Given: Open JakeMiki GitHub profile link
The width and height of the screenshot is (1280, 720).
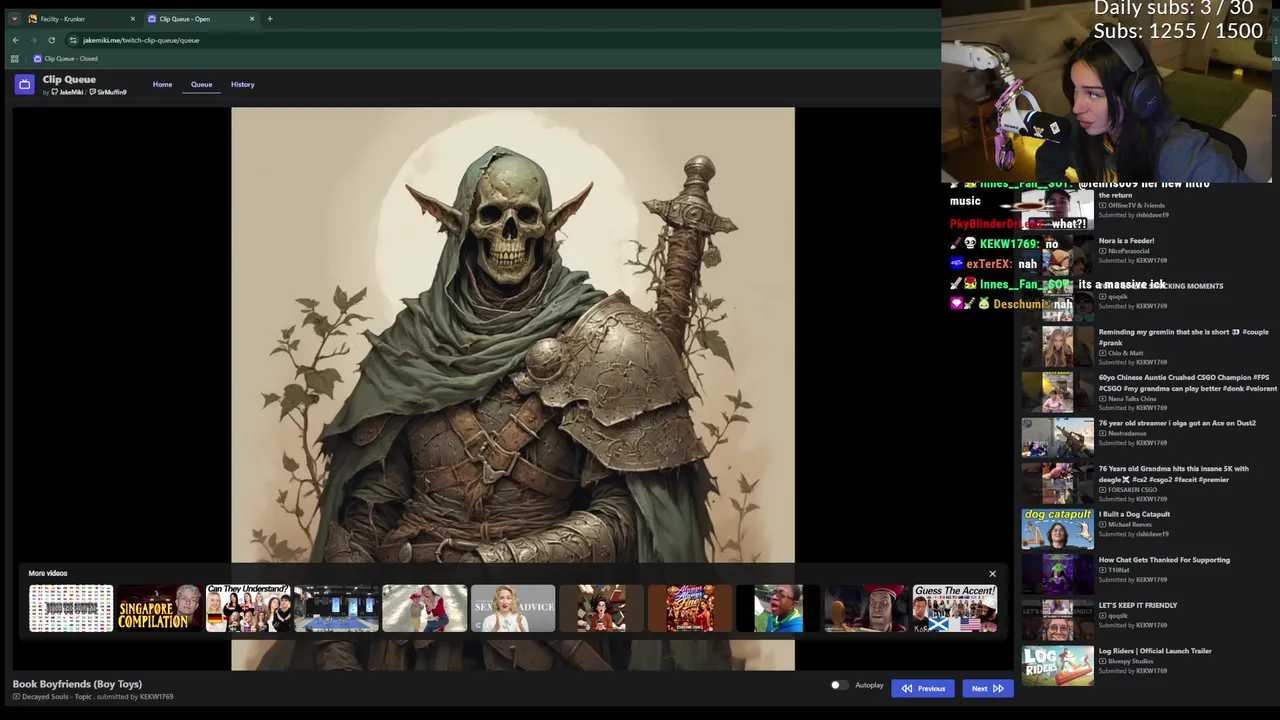Looking at the screenshot, I should coord(68,93).
